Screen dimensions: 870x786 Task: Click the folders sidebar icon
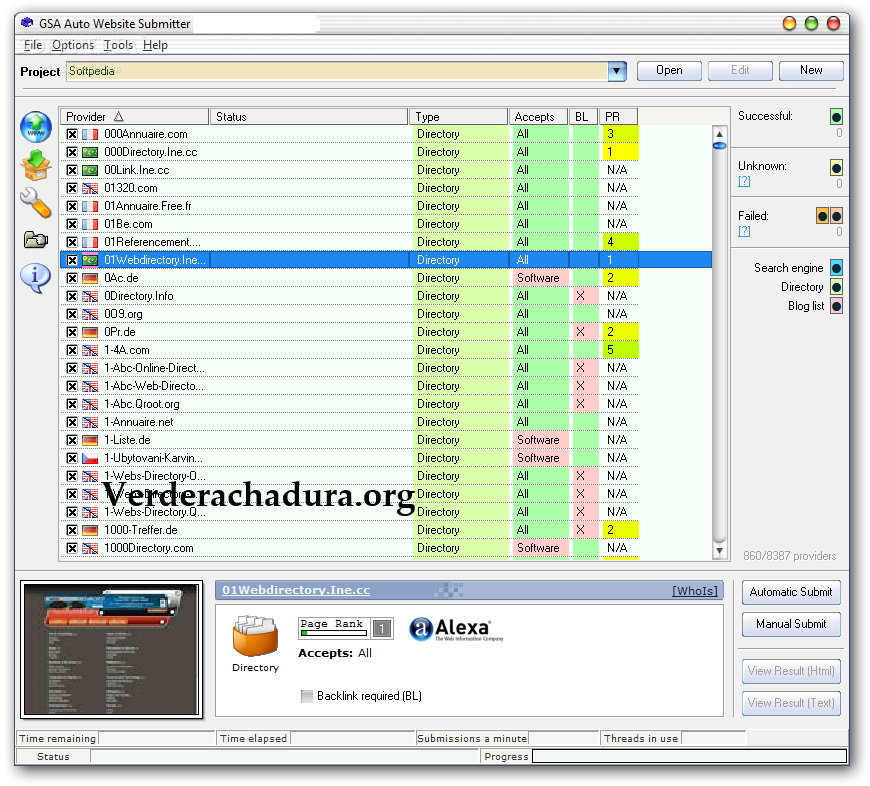coord(36,240)
